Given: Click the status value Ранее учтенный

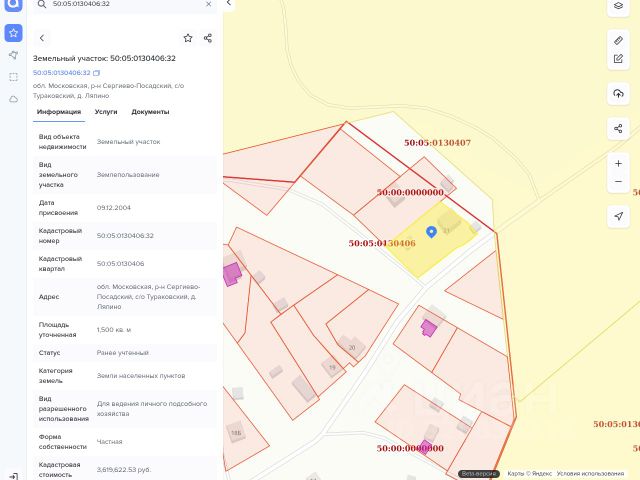Looking at the screenshot, I should (122, 353).
